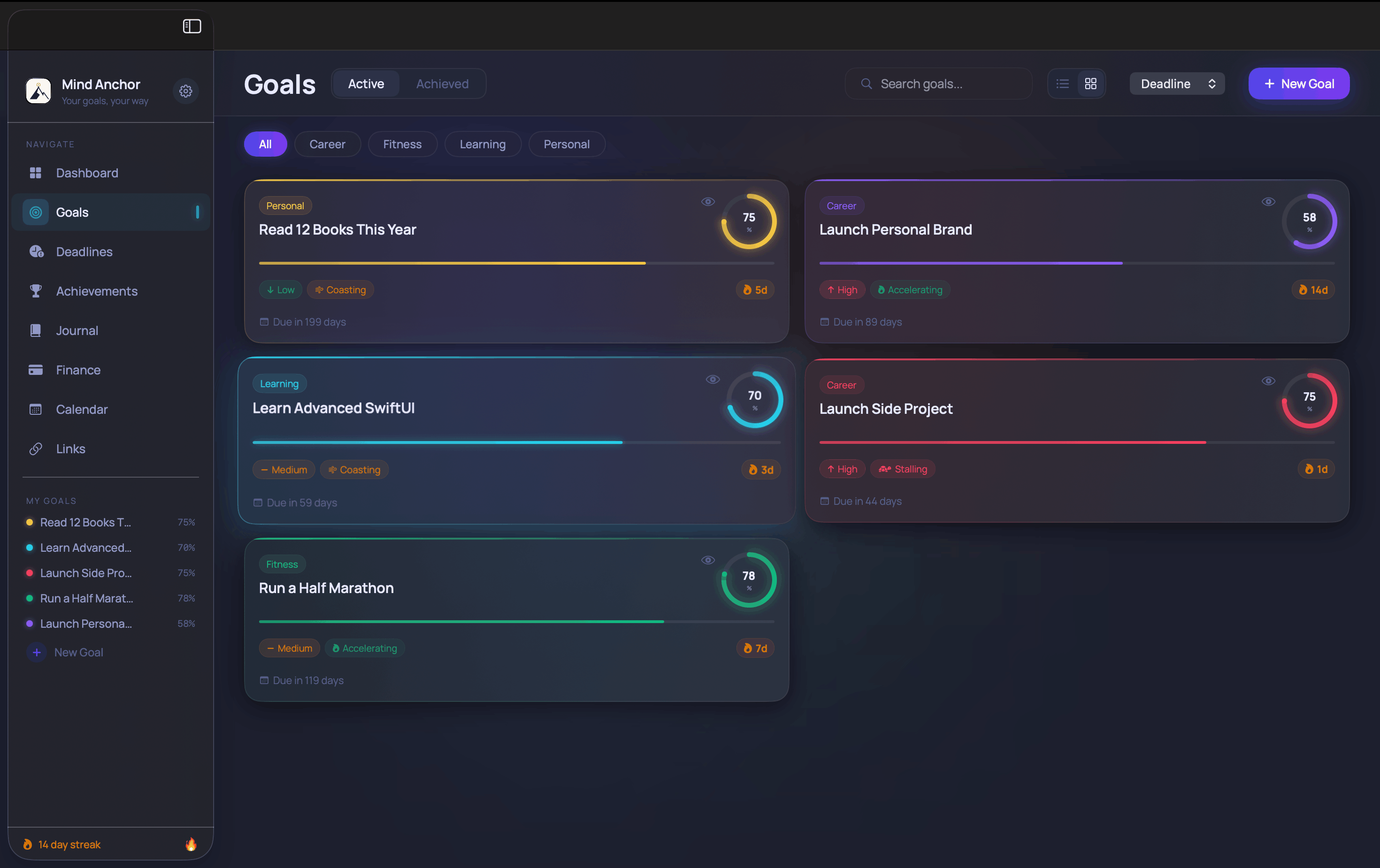This screenshot has height=868, width=1380.
Task: Open settings gear next to Mind Anchor
Action: (x=185, y=91)
